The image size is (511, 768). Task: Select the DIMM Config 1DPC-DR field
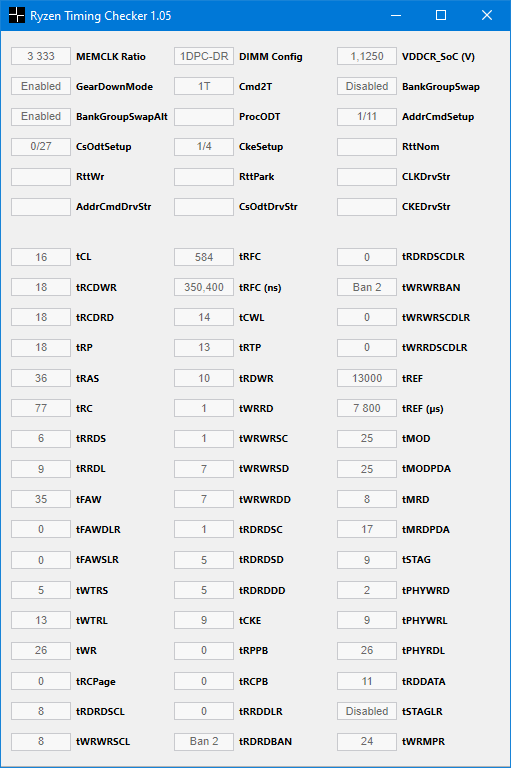(x=204, y=56)
